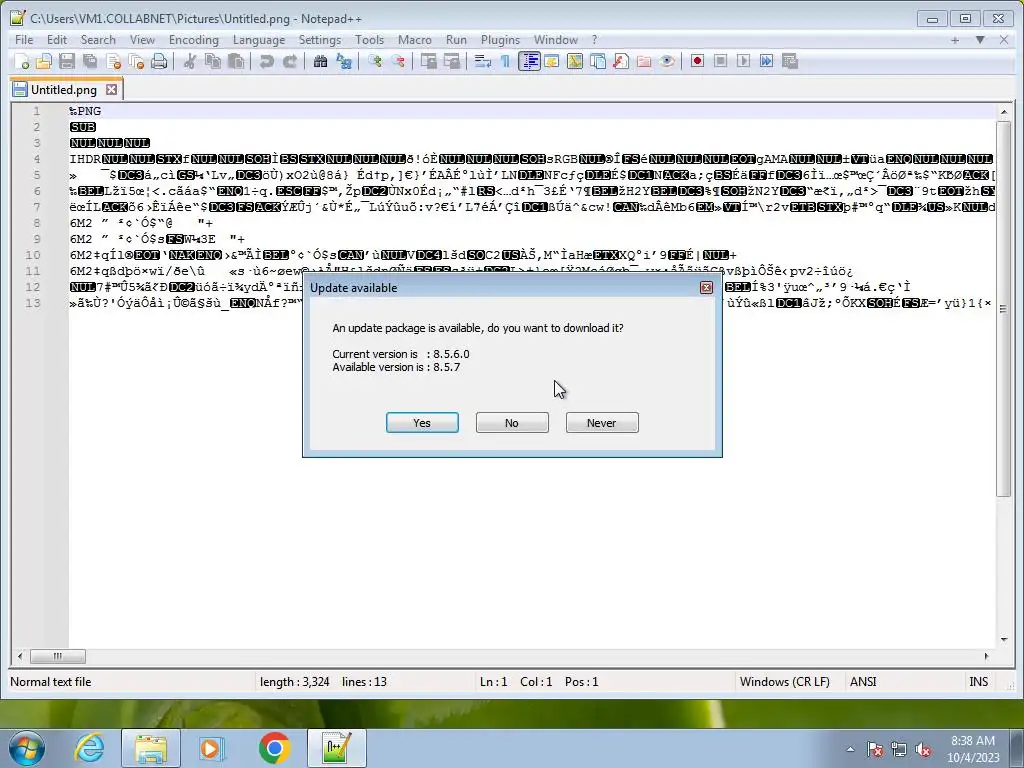The image size is (1024, 768).
Task: Start macro recording red dot icon
Action: (697, 61)
